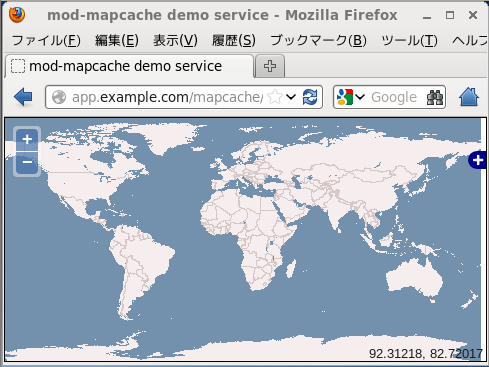Open the layer switcher plus button

[x=478, y=160]
